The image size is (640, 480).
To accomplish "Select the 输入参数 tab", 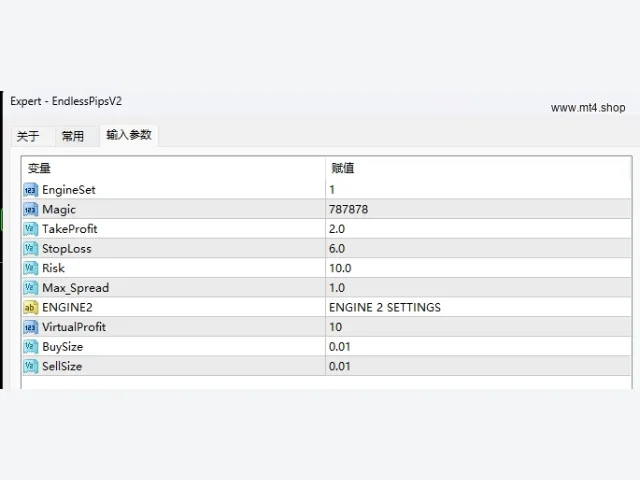I will pyautogui.click(x=129, y=135).
